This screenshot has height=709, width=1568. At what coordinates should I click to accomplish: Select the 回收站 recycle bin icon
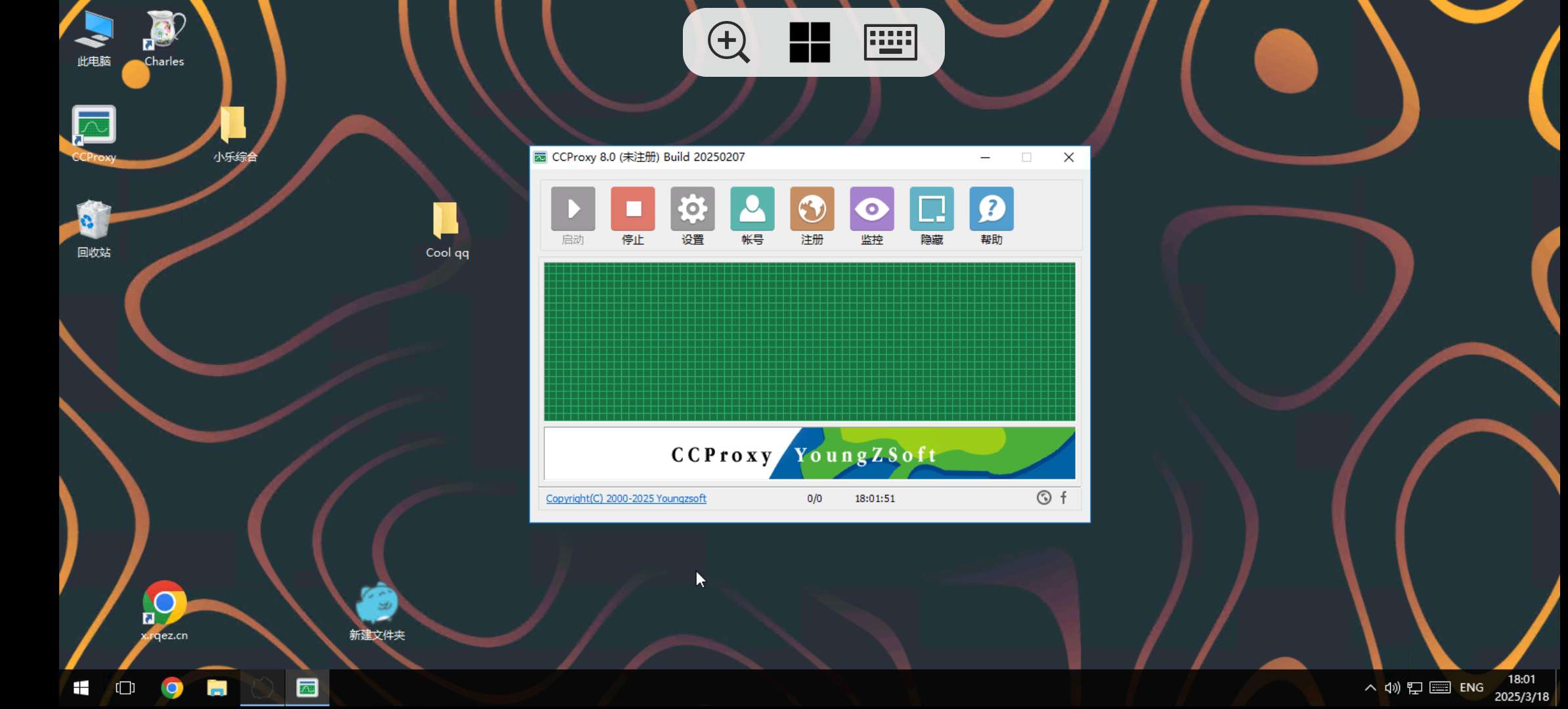[94, 229]
